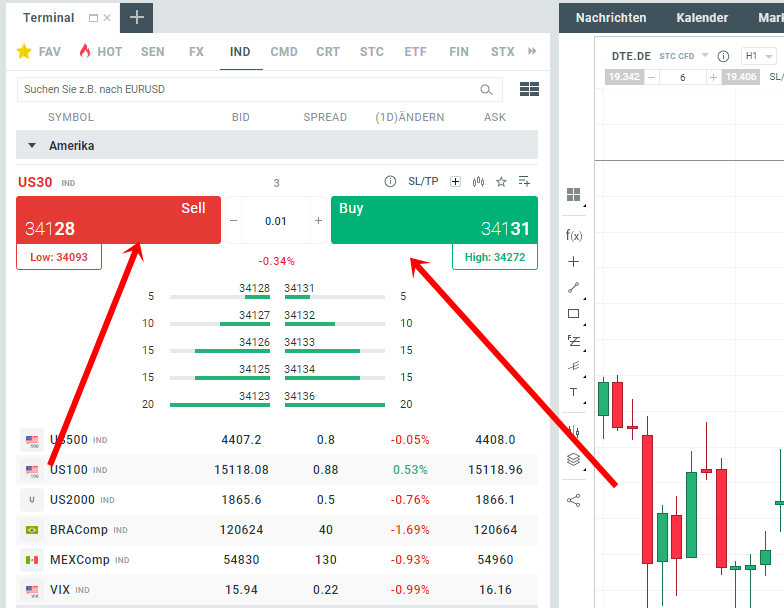Viewport: 784px width, 608px height.
Task: Select the BRAComp row
Action: click(277, 530)
